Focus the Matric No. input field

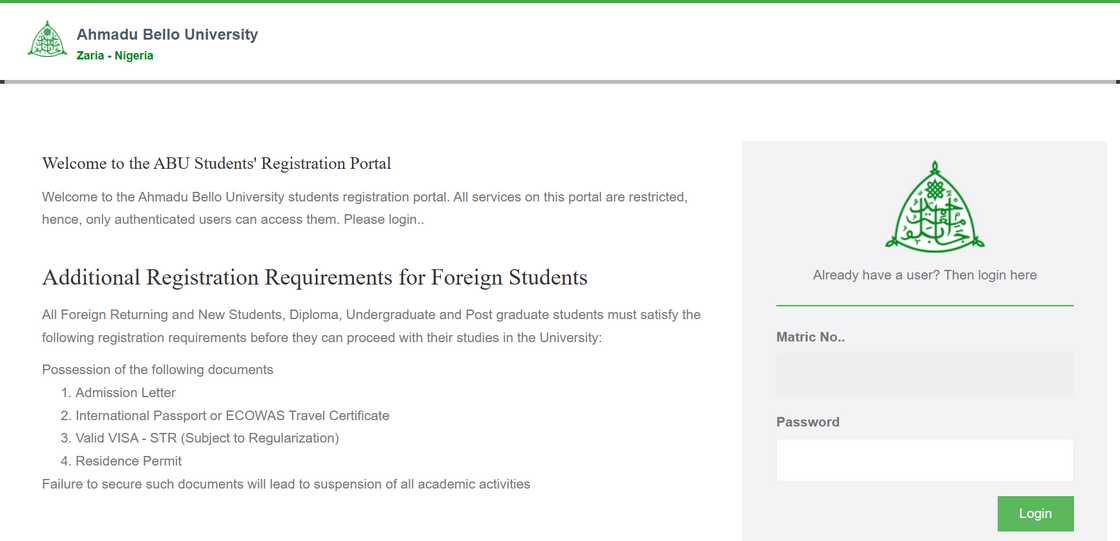click(x=924, y=375)
